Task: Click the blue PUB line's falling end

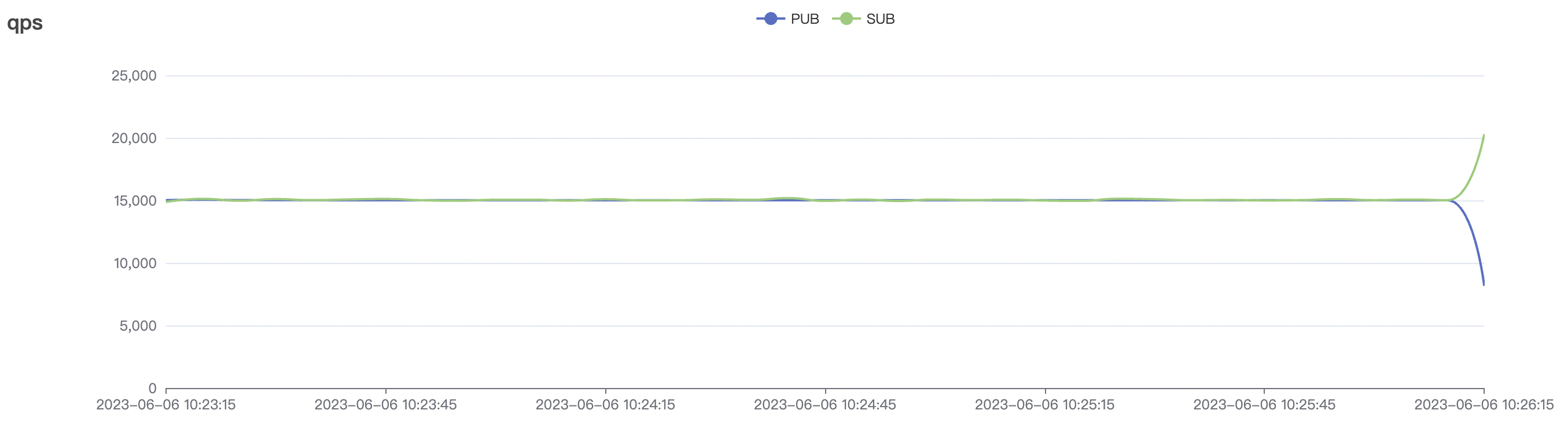Action: pyautogui.click(x=1483, y=281)
